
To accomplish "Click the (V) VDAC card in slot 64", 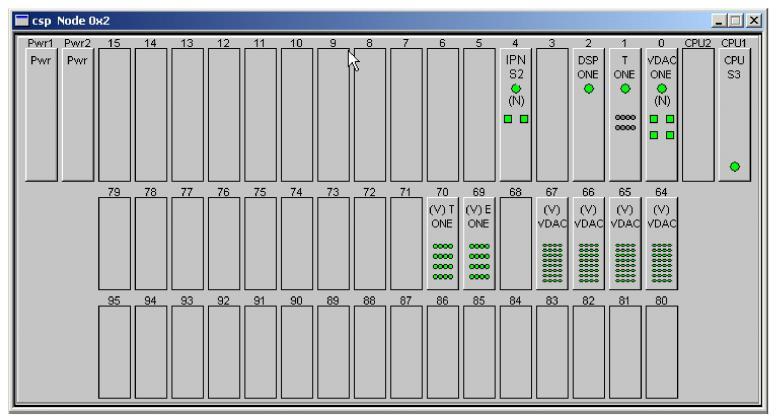I will (x=662, y=243).
